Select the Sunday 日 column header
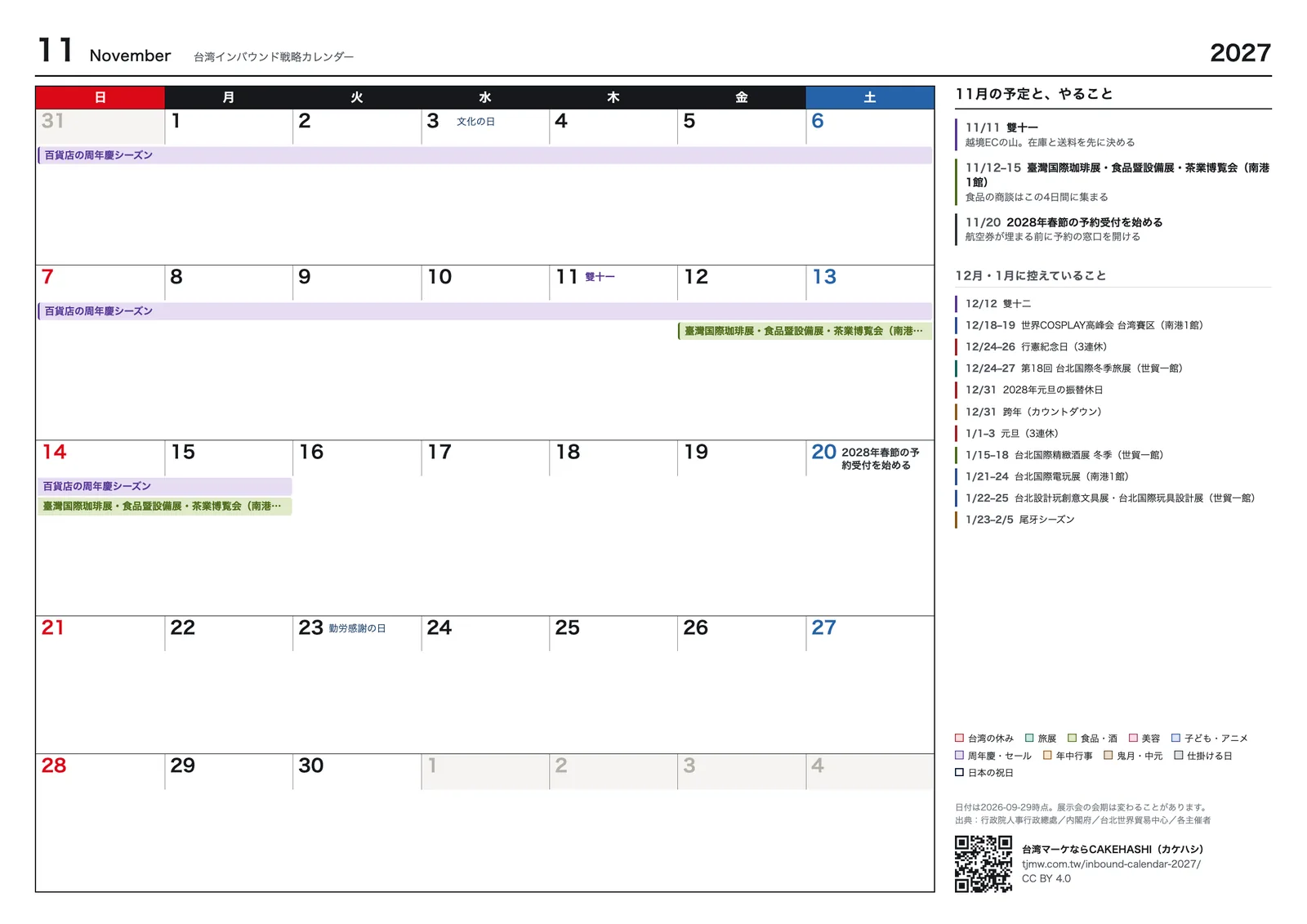Image resolution: width=1307 pixels, height=924 pixels. tap(100, 97)
